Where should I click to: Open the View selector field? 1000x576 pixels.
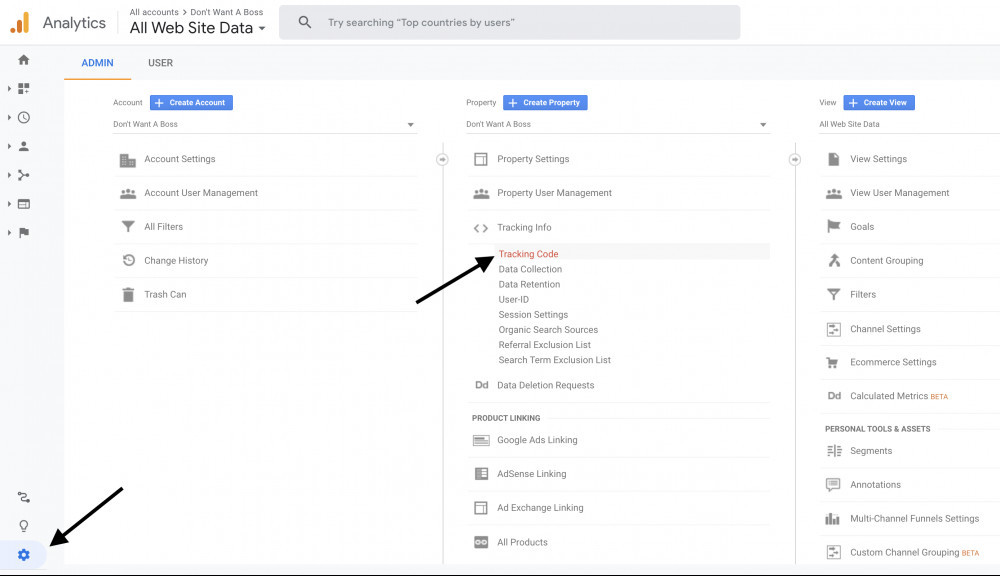(x=909, y=124)
